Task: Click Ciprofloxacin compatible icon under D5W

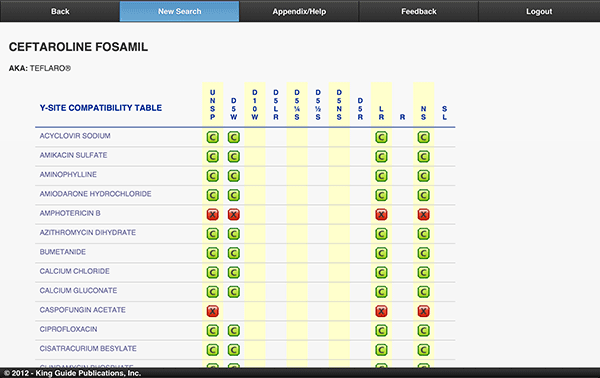Action: pos(234,330)
